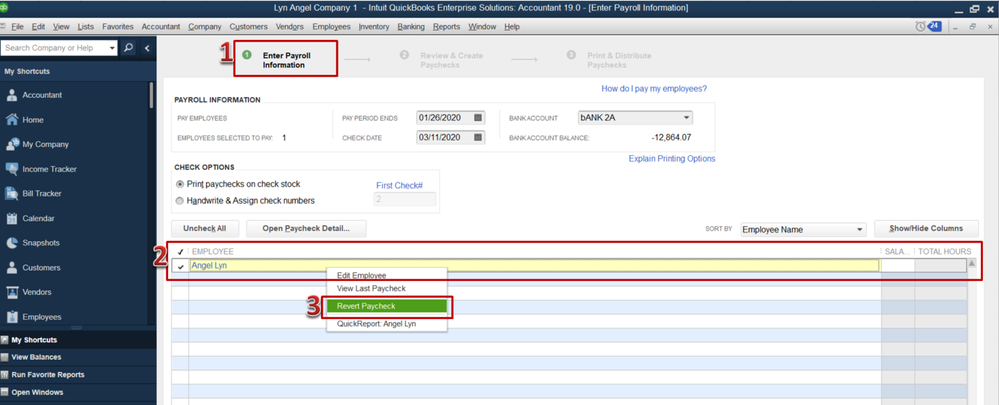Click the search magnifier icon
This screenshot has height=405, width=999.
128,48
